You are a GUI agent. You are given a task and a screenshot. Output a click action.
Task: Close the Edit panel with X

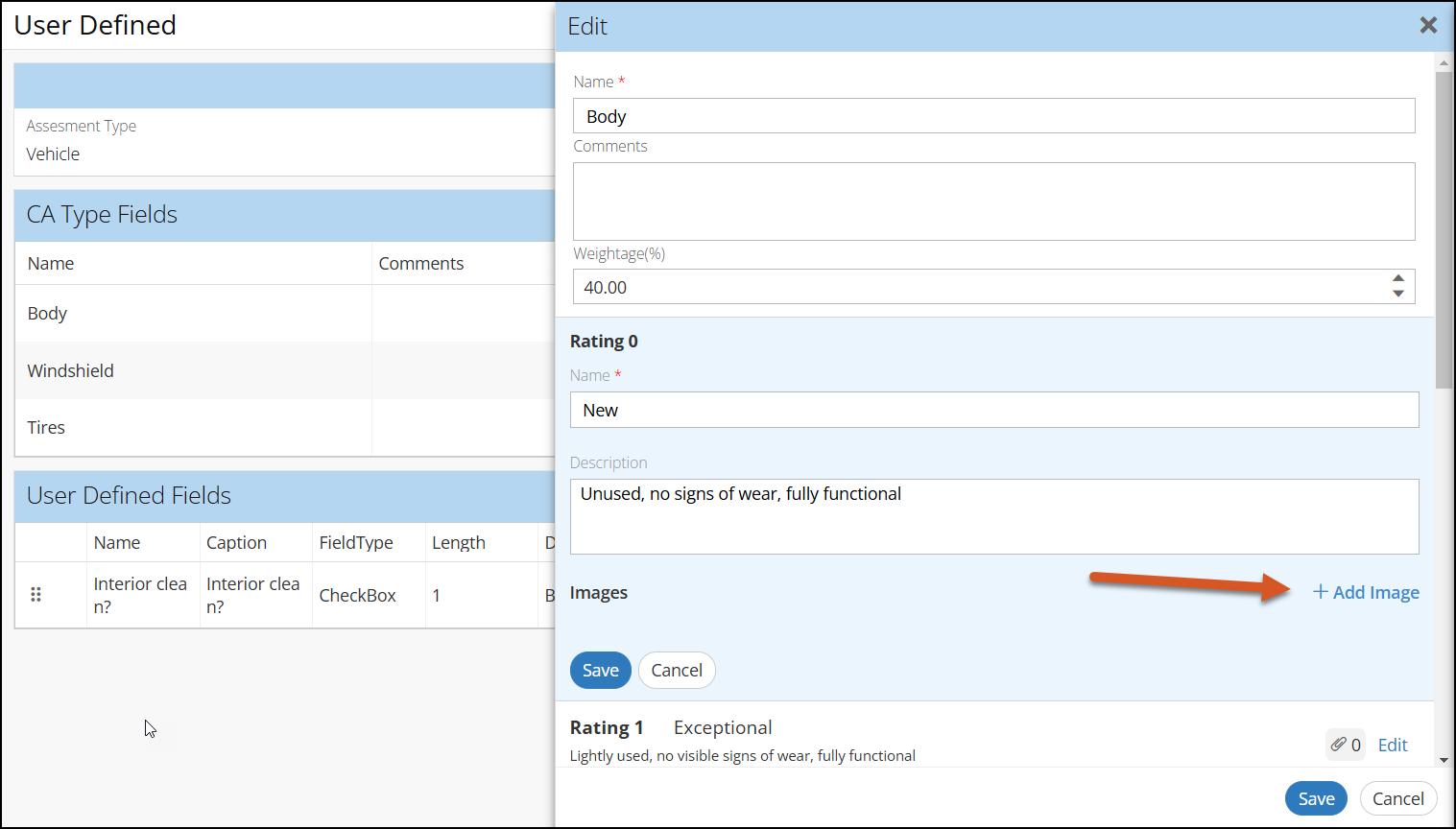[1428, 26]
